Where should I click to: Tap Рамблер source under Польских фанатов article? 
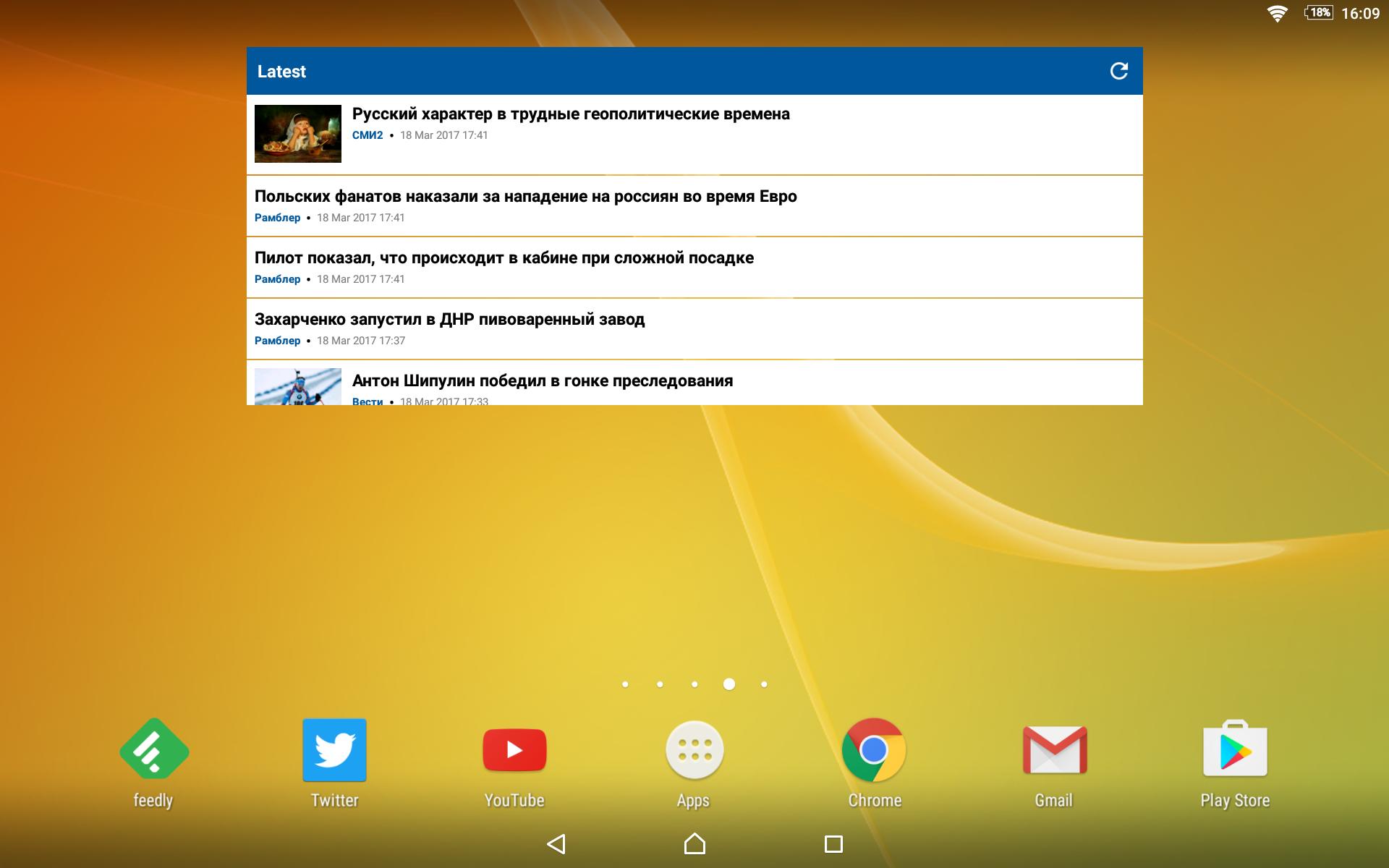pos(277,218)
